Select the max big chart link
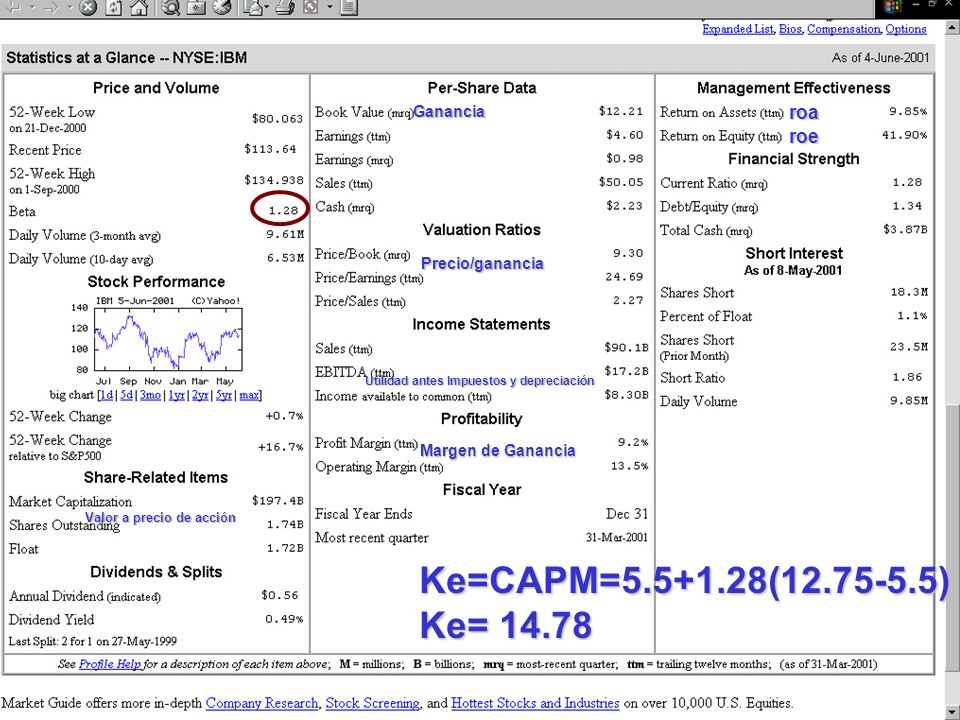 [249, 395]
